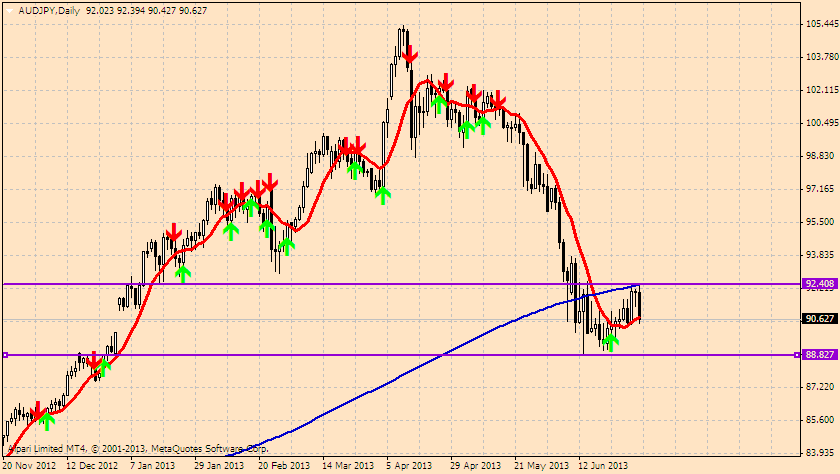Select the green up arrow just above the 92.408 line
The image size is (840, 474).
click(x=183, y=274)
